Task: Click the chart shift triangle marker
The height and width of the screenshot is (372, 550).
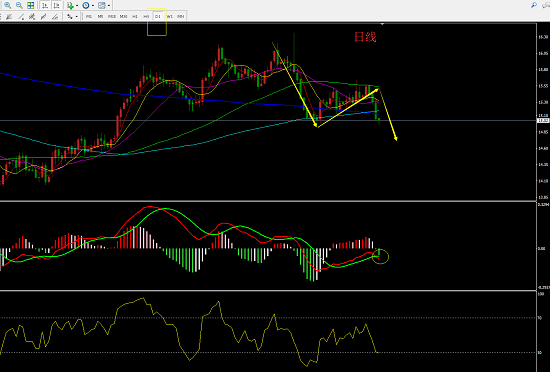Action: (x=382, y=24)
